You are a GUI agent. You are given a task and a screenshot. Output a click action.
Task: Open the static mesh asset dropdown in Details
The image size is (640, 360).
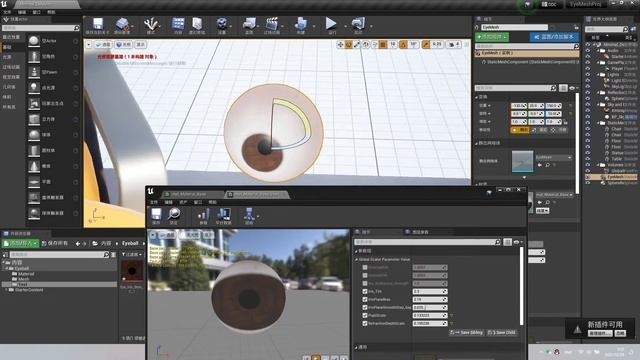pos(553,157)
